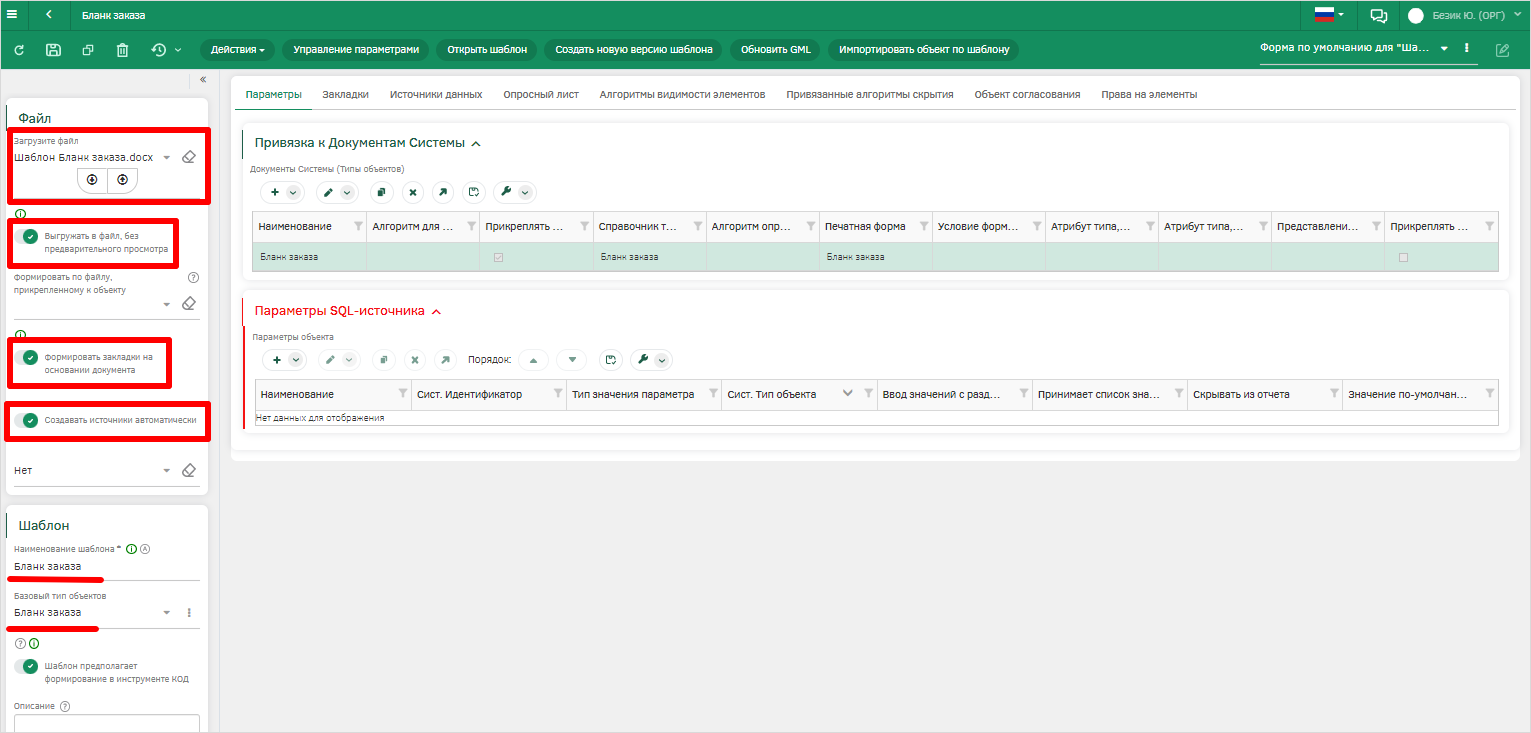Switch to Алгоритмы видимости элементов tab
Viewport: 1531px width, 733px height.
click(682, 94)
